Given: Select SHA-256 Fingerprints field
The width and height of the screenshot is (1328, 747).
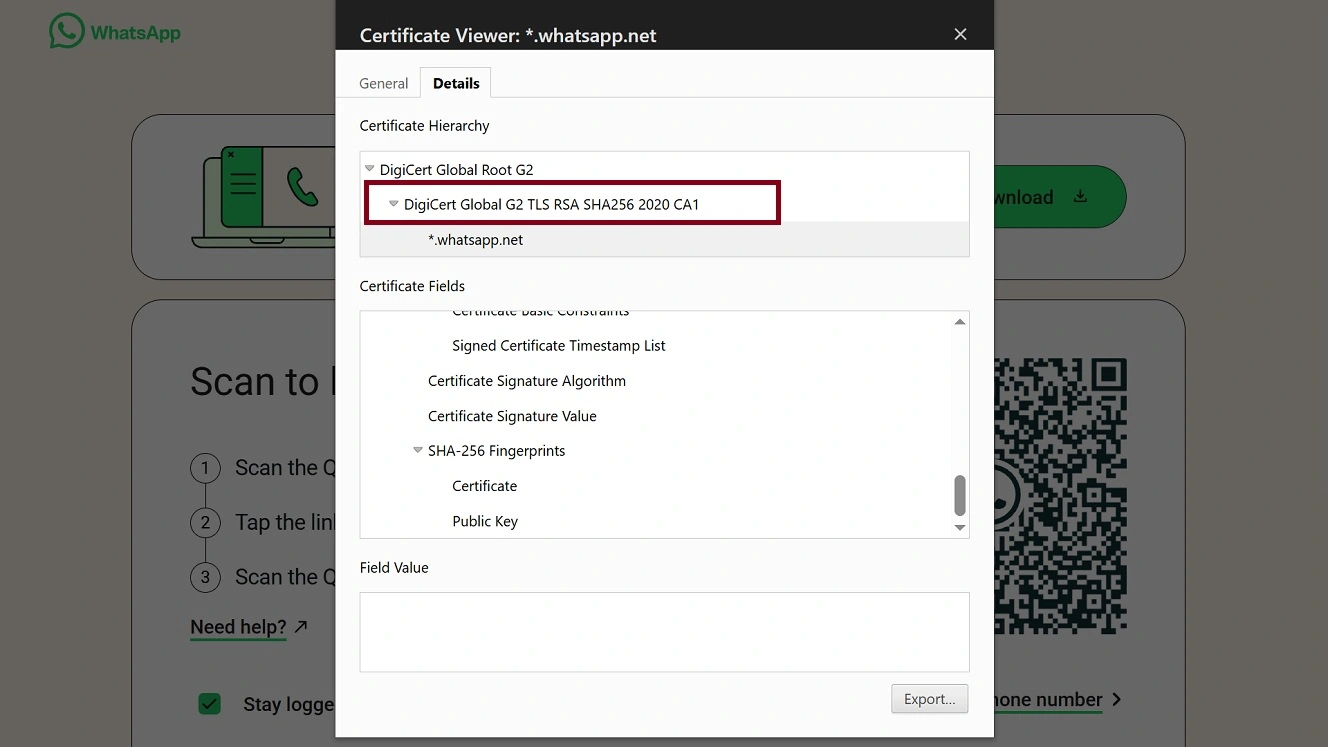Looking at the screenshot, I should (x=497, y=451).
